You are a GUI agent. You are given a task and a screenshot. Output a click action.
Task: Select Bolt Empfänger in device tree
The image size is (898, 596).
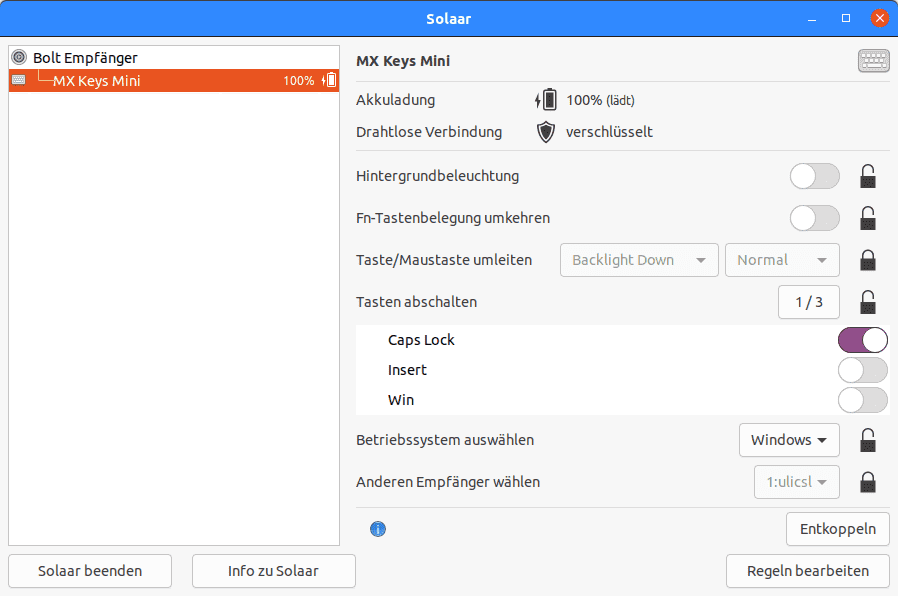point(85,58)
